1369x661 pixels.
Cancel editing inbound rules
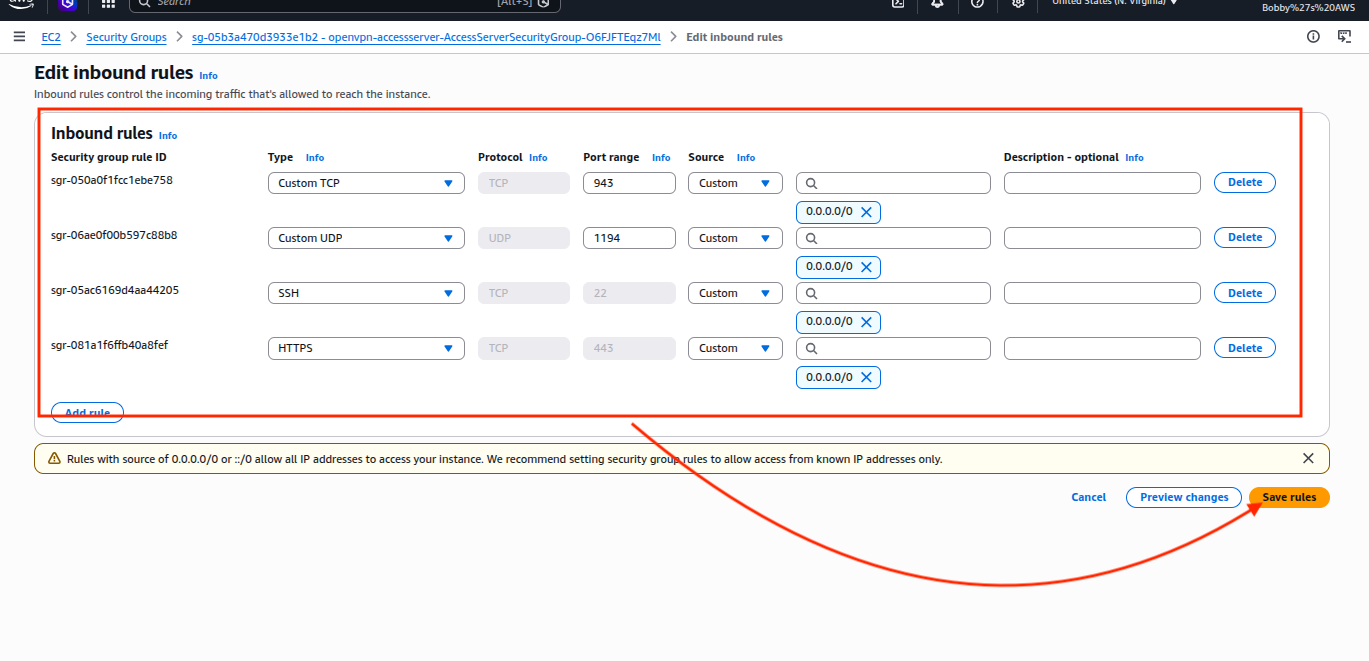coord(1088,497)
